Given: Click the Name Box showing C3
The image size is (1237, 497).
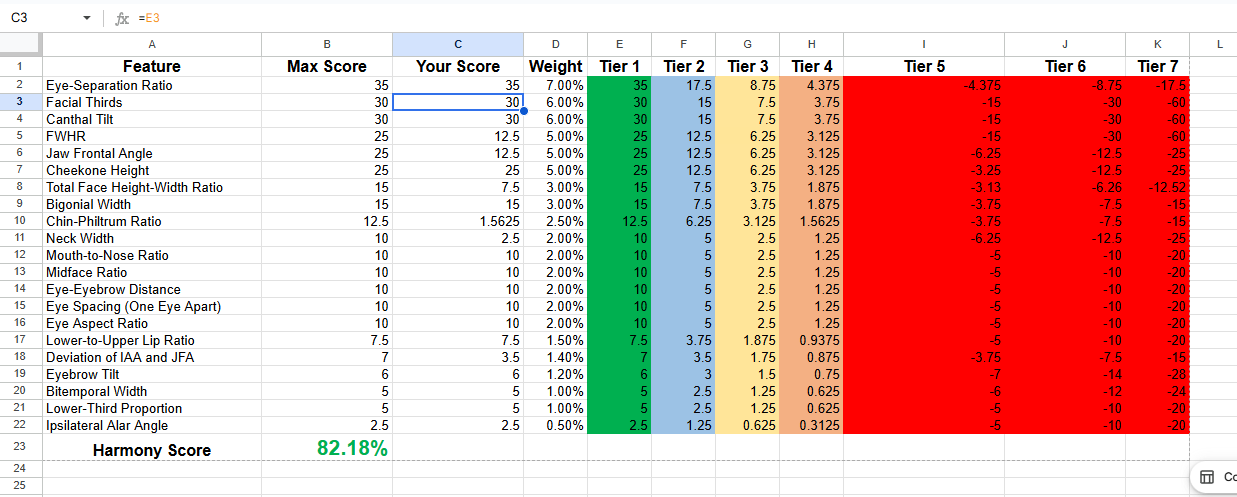Looking at the screenshot, I should [x=40, y=18].
